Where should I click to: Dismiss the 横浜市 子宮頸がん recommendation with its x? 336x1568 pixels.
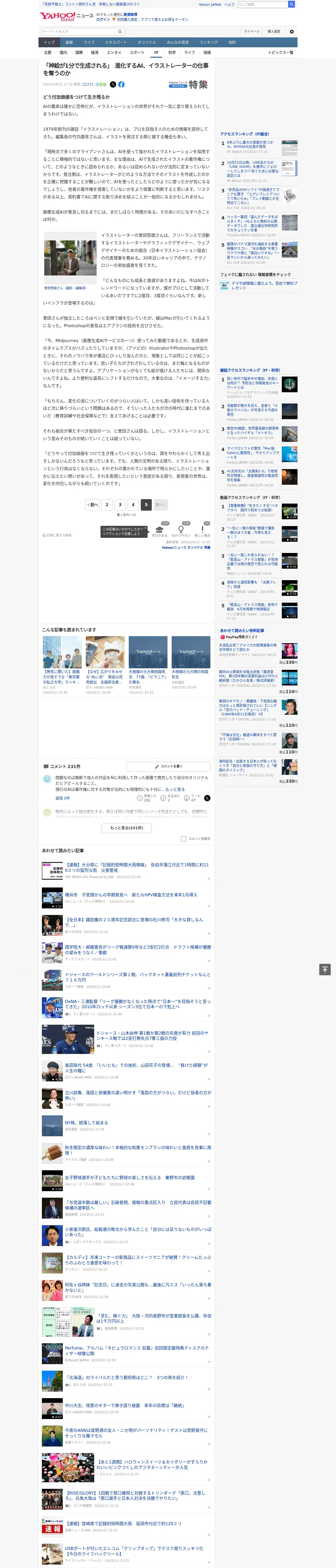[209, 906]
